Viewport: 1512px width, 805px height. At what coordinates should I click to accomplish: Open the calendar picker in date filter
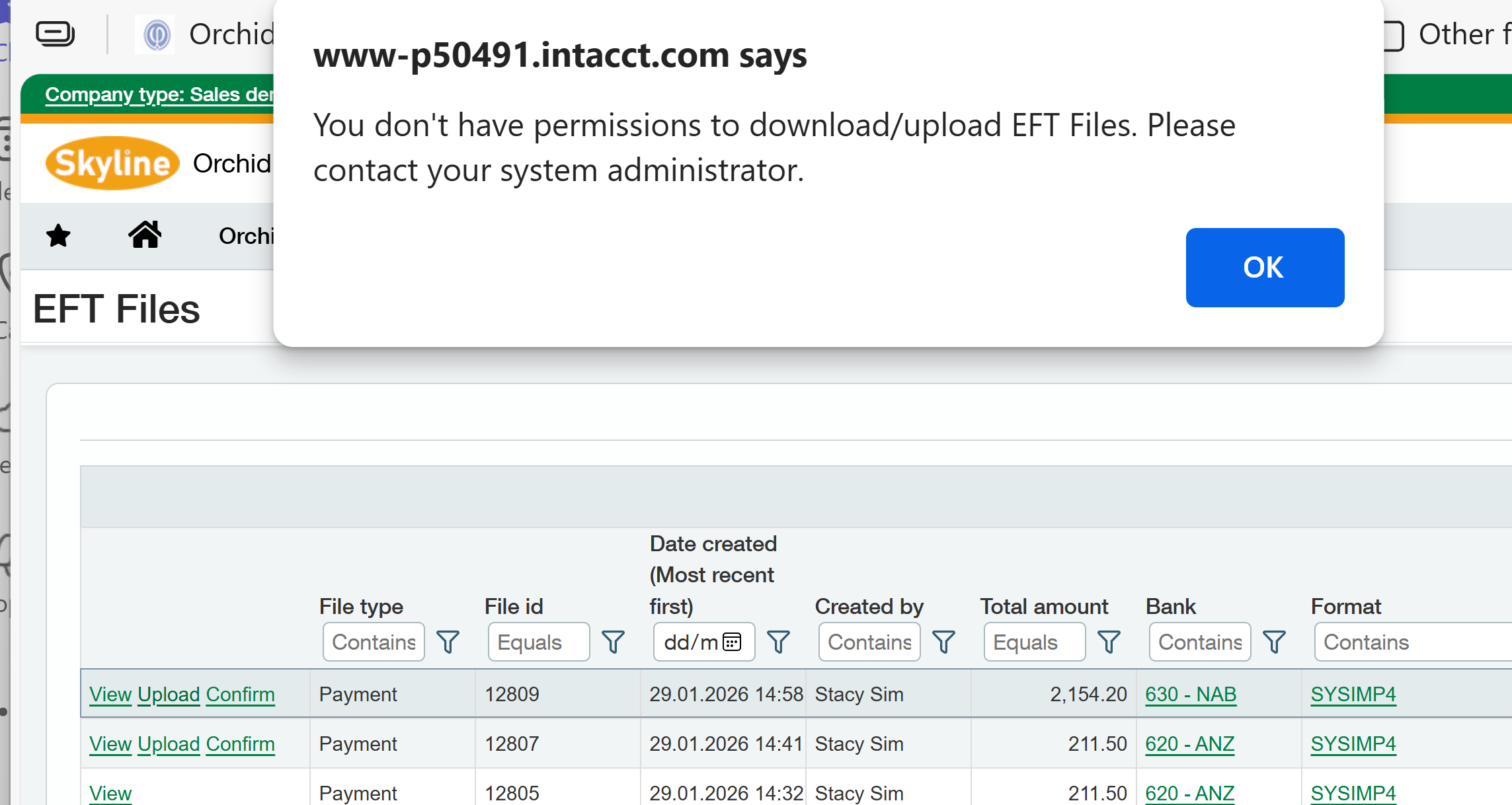[732, 642]
